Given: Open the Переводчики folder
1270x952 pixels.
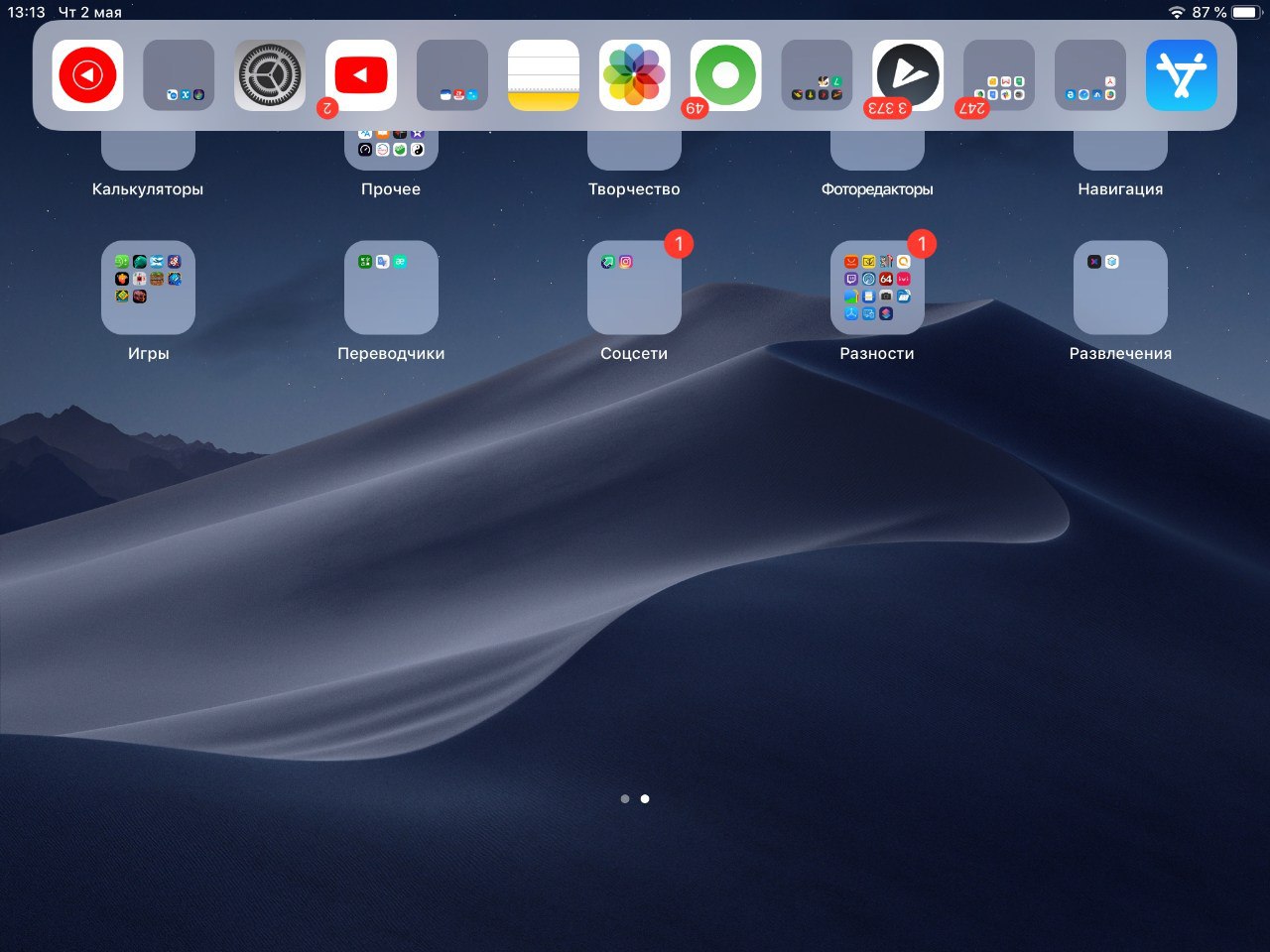Looking at the screenshot, I should [x=391, y=288].
